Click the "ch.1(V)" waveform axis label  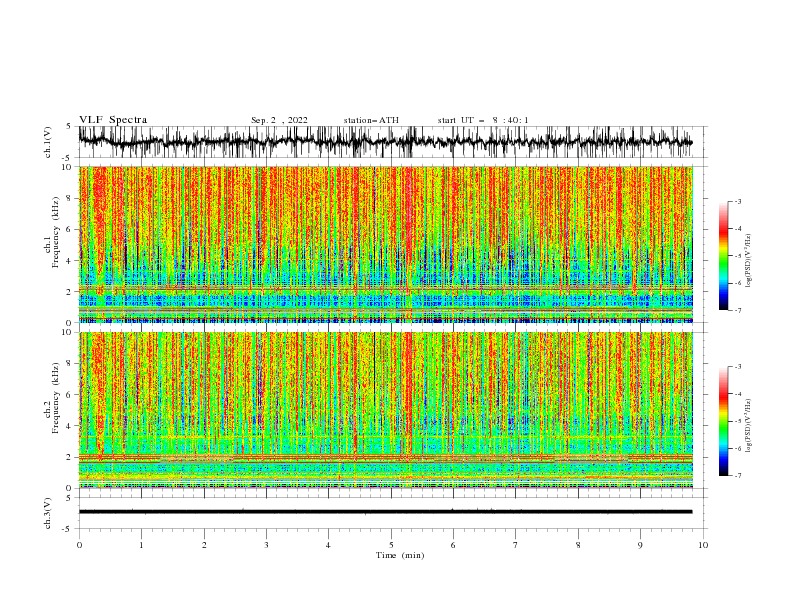tap(48, 142)
